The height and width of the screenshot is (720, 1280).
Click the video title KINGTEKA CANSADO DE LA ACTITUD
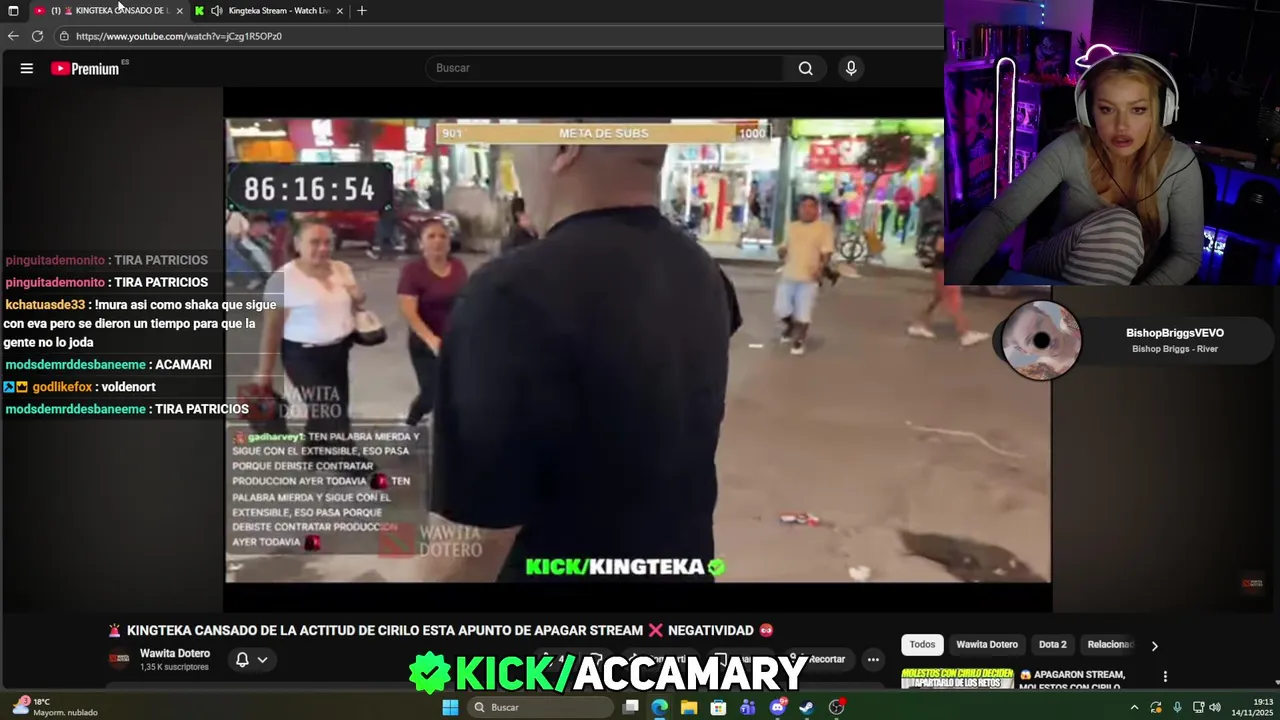click(x=441, y=631)
